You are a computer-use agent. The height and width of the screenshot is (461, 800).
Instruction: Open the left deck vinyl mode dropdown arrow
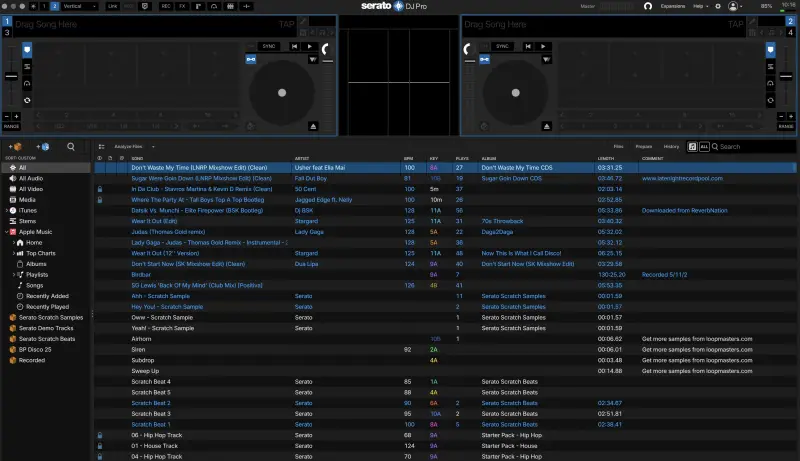pos(313,60)
